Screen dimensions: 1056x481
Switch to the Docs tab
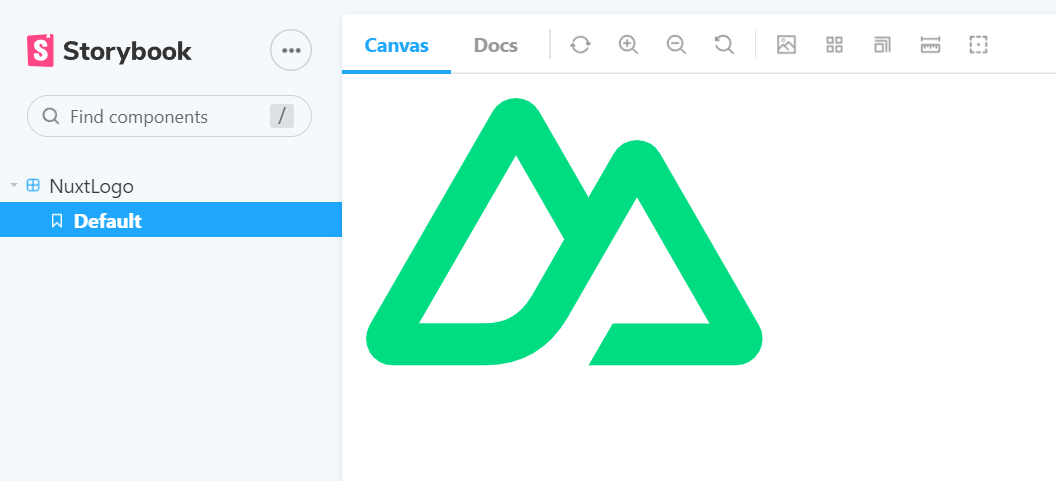(x=496, y=45)
